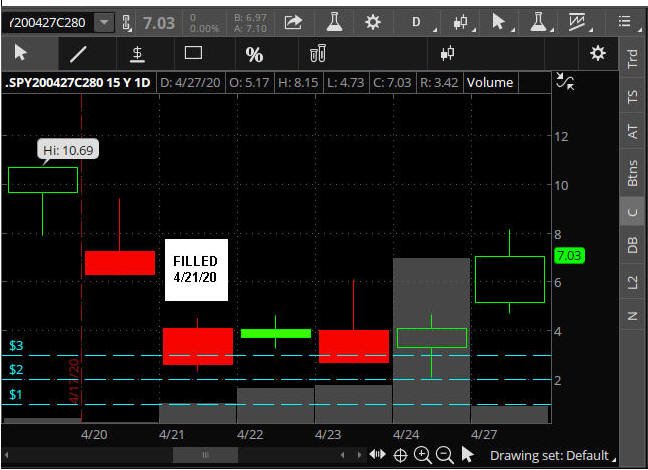Click the 4/24 tall volume bar
Viewport: 648px width, 470px height.
click(431, 341)
